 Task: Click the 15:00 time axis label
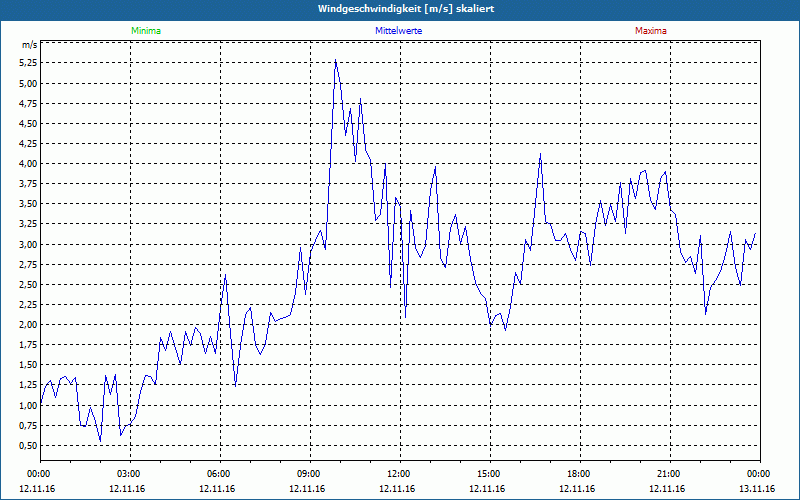[x=490, y=474]
